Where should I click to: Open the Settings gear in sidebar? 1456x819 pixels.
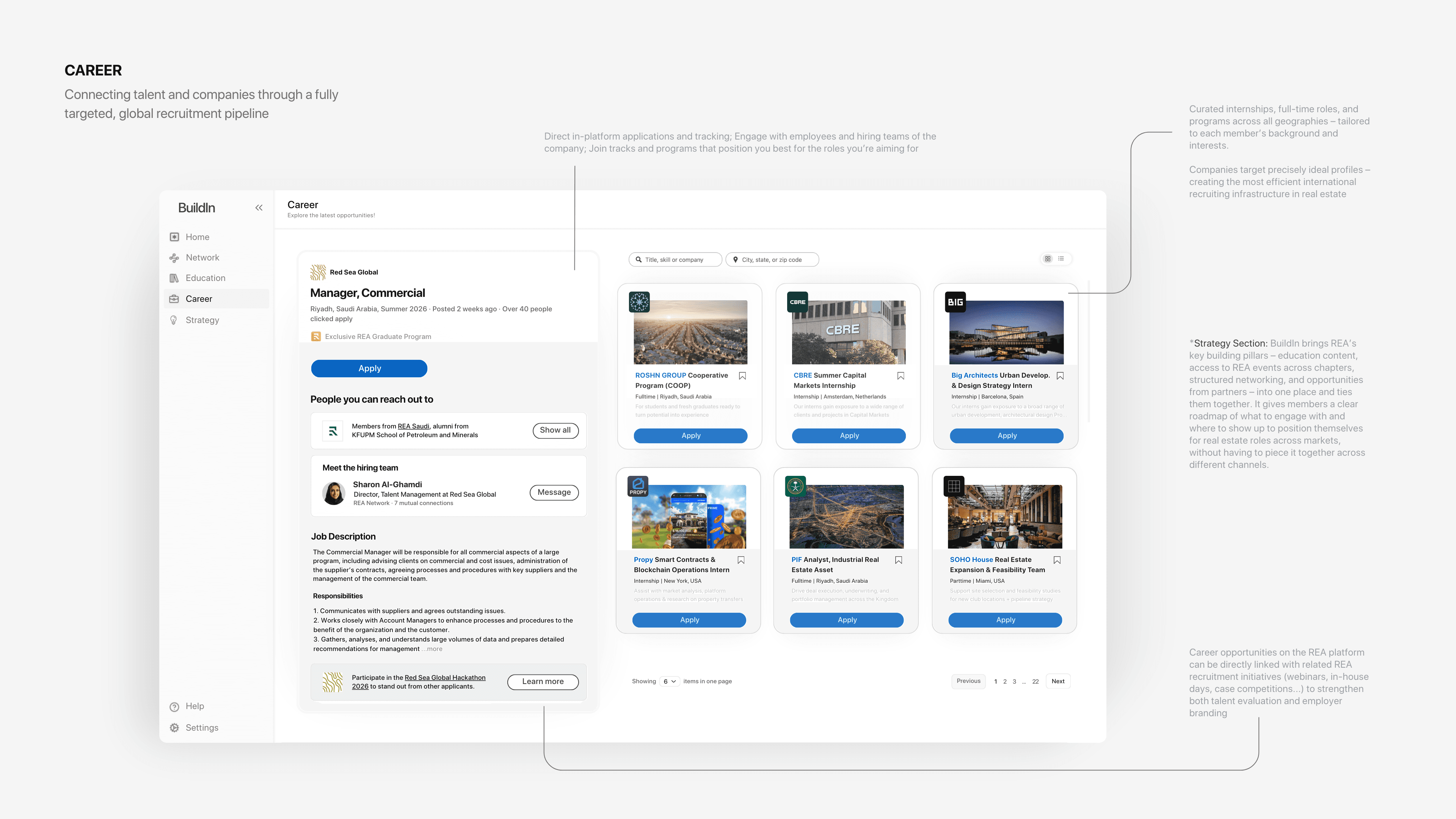coord(175,728)
